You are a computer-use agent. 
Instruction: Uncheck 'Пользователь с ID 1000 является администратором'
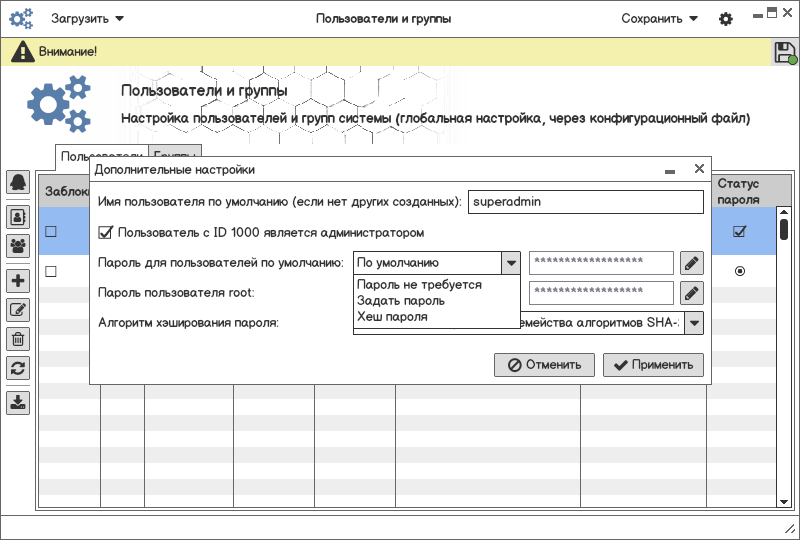[106, 232]
